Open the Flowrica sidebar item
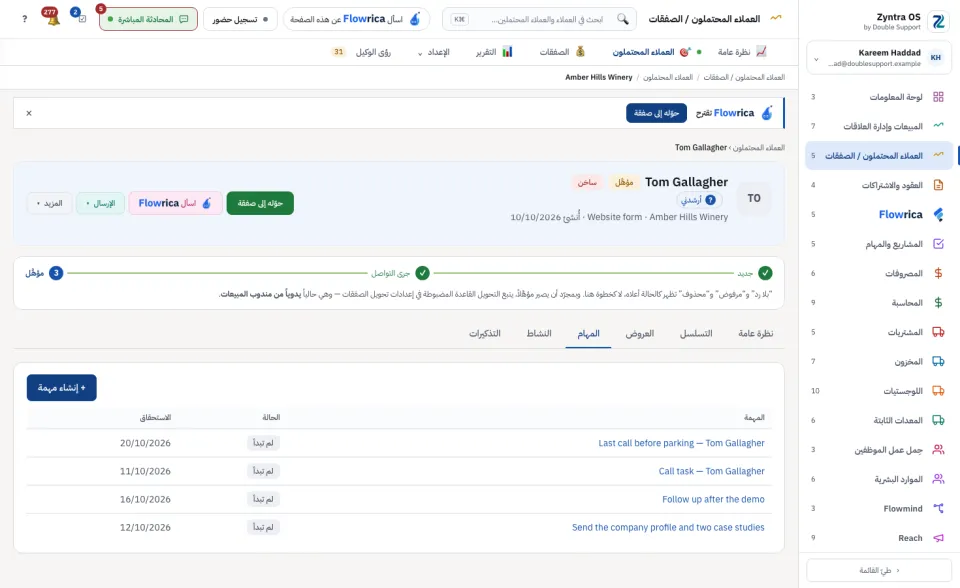Viewport: 960px width, 588px height. coord(879,214)
